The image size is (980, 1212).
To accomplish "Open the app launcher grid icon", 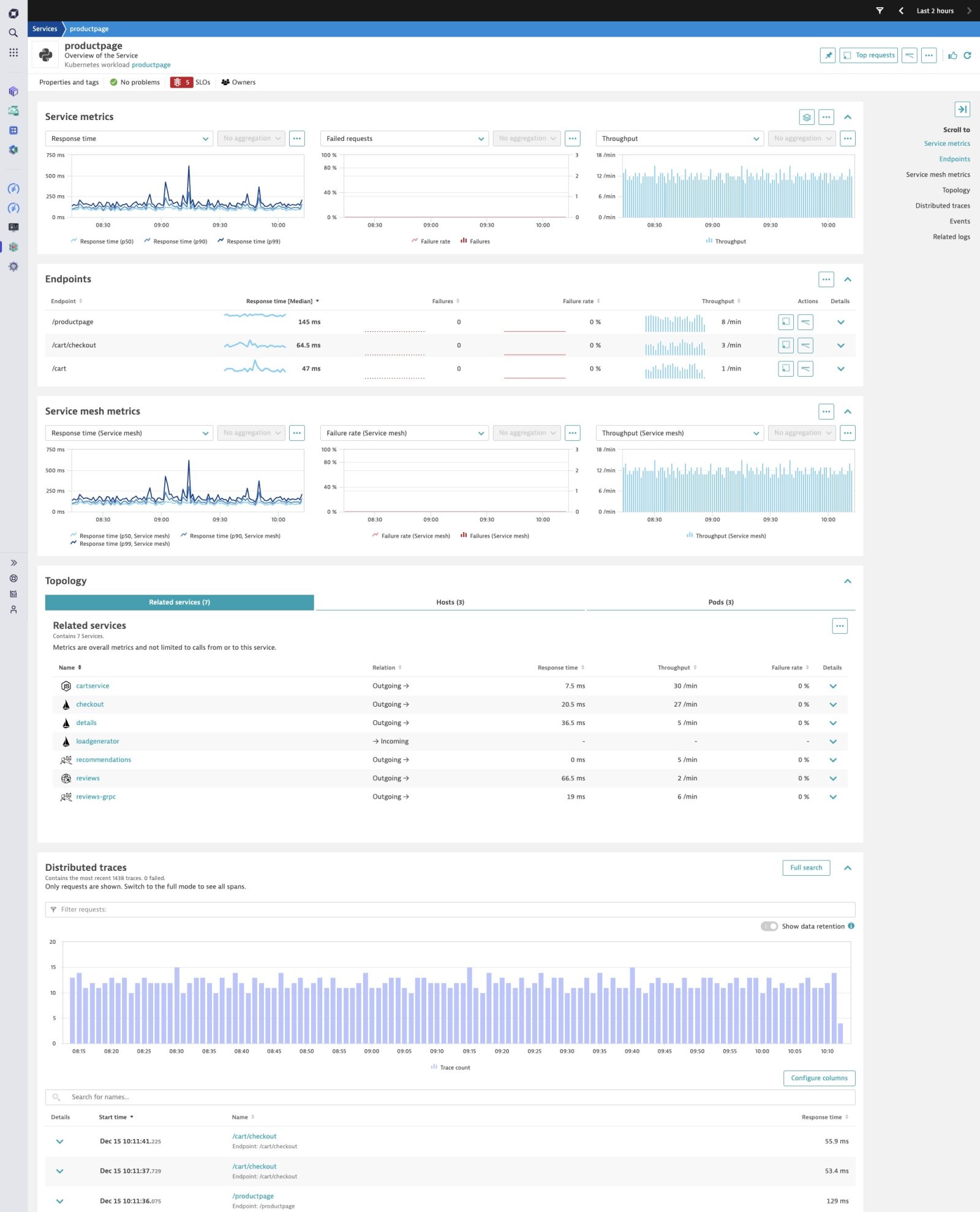I will point(13,52).
